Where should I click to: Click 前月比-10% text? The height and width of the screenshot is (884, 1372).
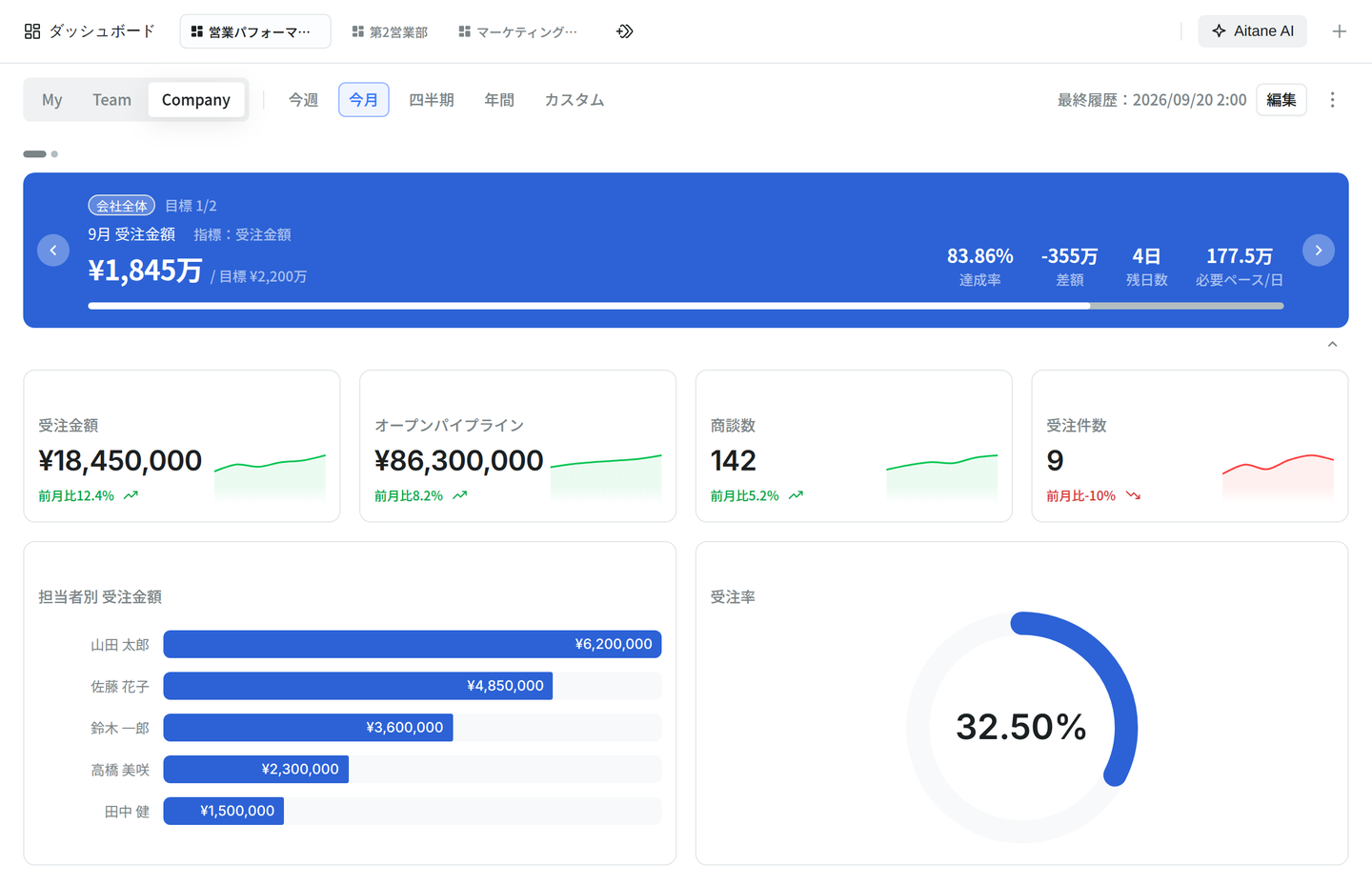pyautogui.click(x=1081, y=495)
